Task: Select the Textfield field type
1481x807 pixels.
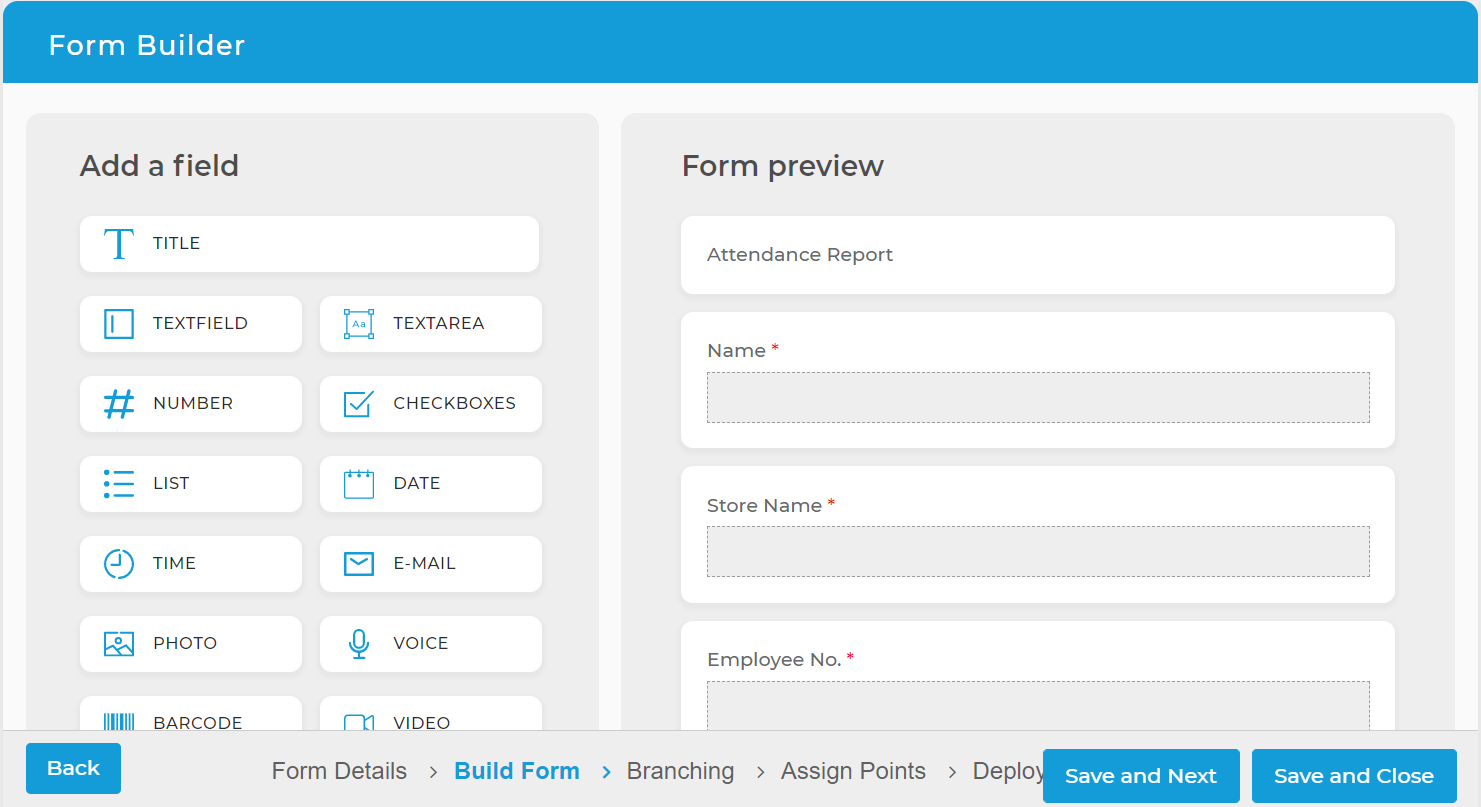Action: click(x=190, y=323)
